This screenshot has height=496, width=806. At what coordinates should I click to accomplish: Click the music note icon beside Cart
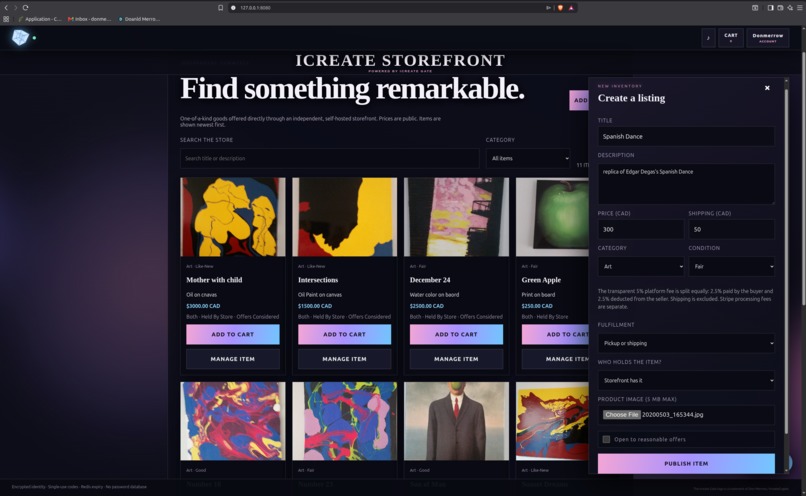708,38
